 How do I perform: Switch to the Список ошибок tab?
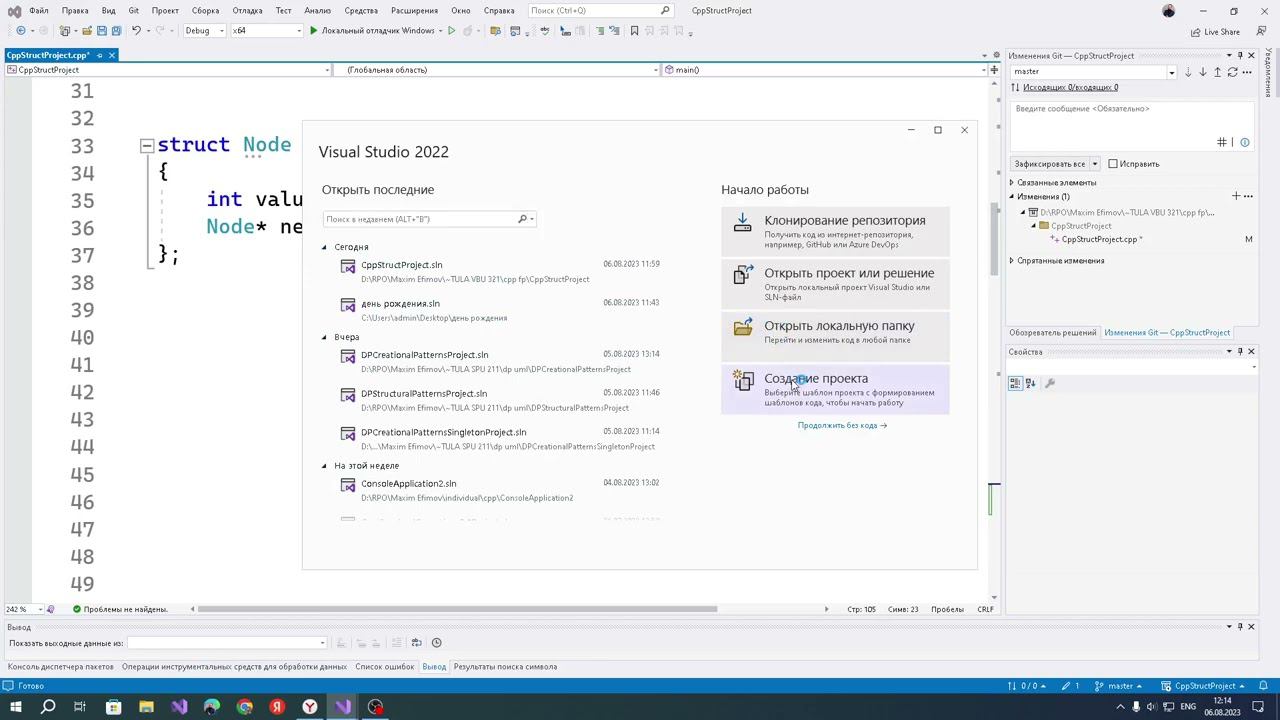coord(384,667)
